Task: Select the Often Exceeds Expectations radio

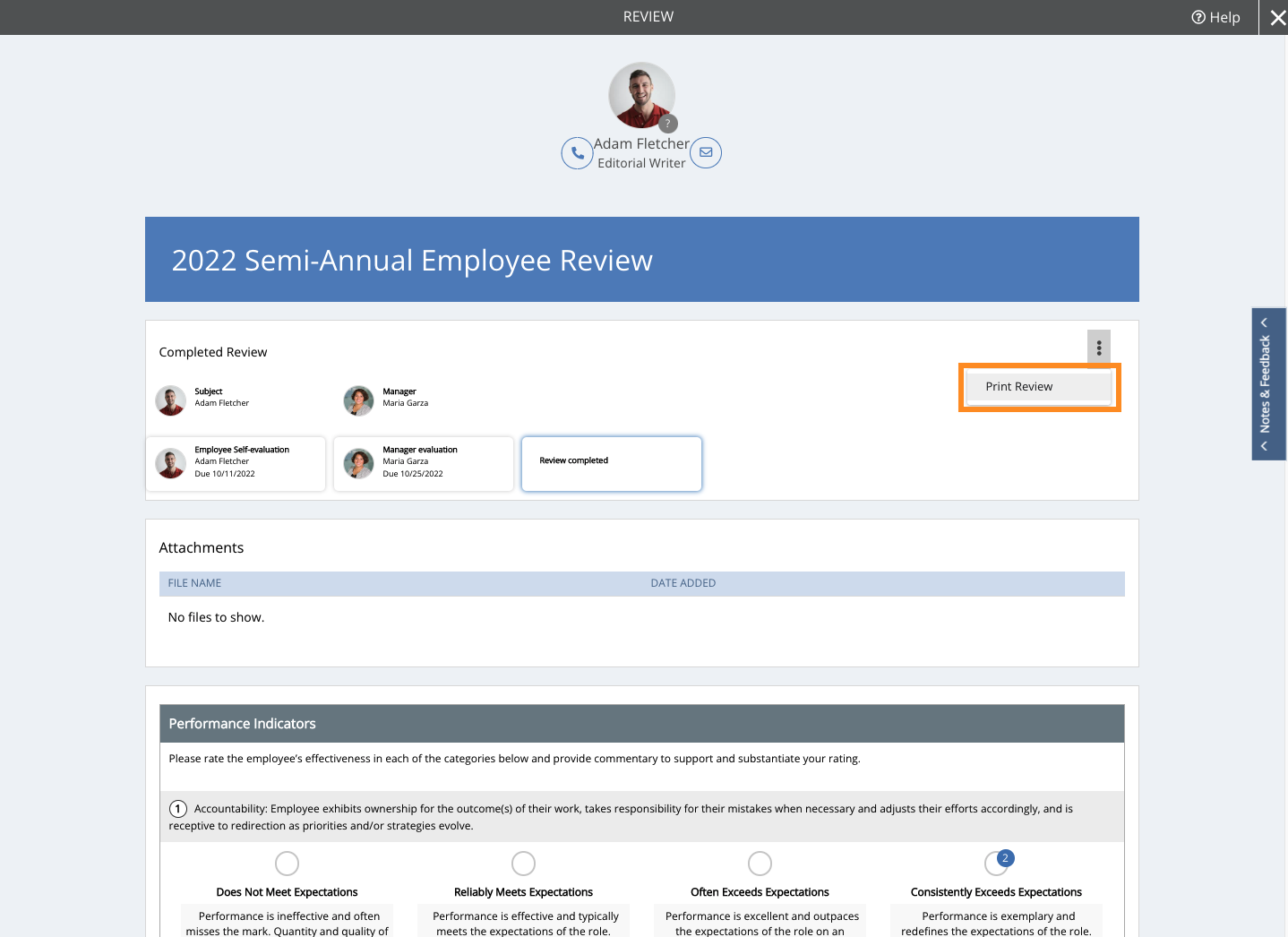Action: pyautogui.click(x=760, y=864)
